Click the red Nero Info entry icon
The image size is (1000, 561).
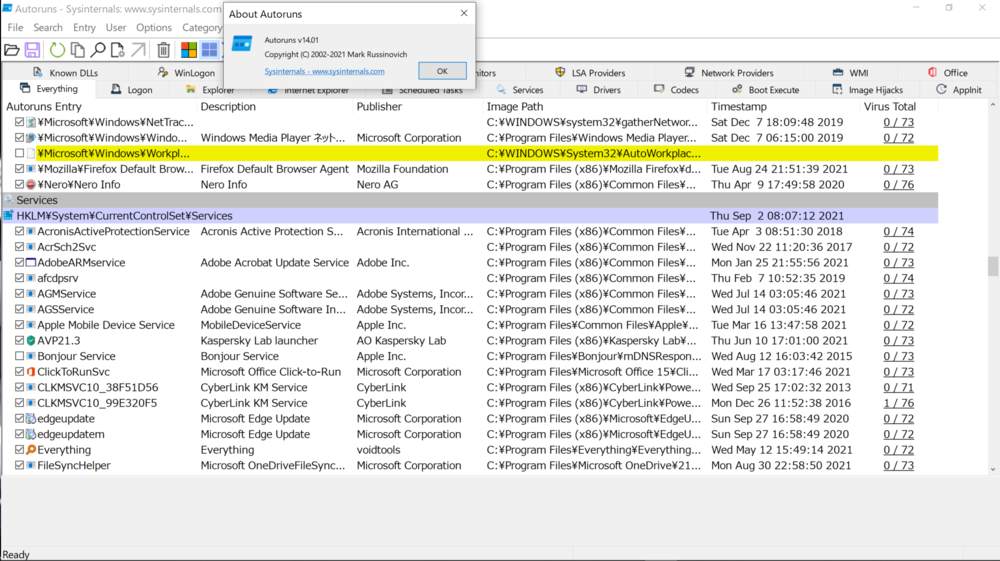click(x=31, y=185)
